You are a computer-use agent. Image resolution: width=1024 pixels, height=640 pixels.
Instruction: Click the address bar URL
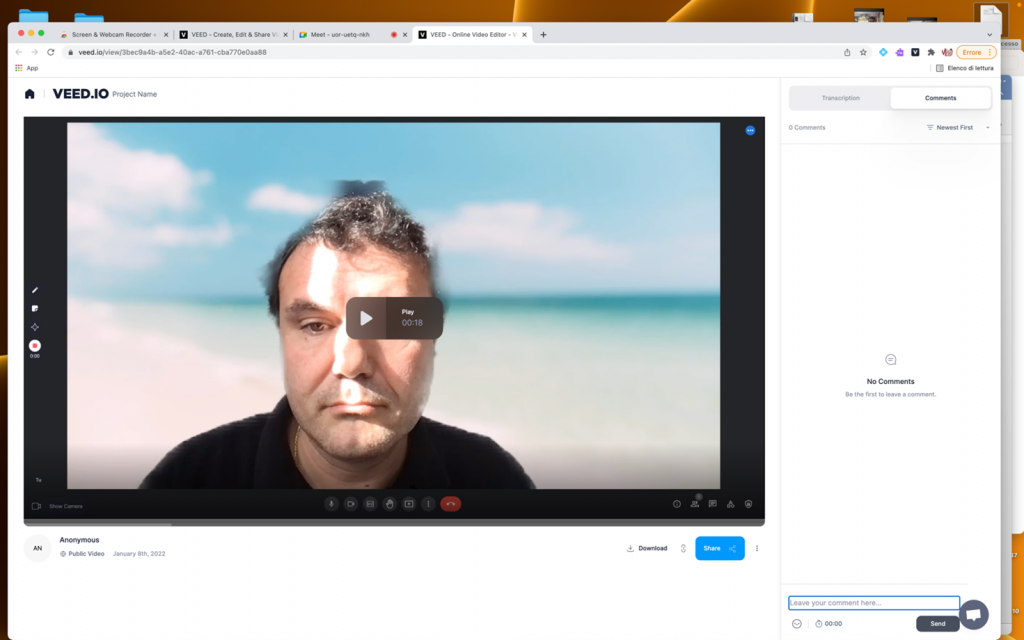coord(172,52)
